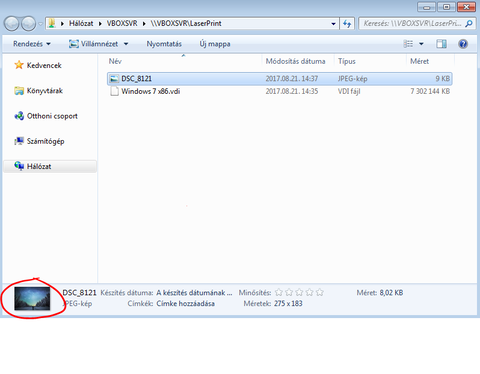Viewport: 480px width, 374px height.
Task: Click the Windows 7 x86.vdi file icon
Action: click(x=114, y=91)
